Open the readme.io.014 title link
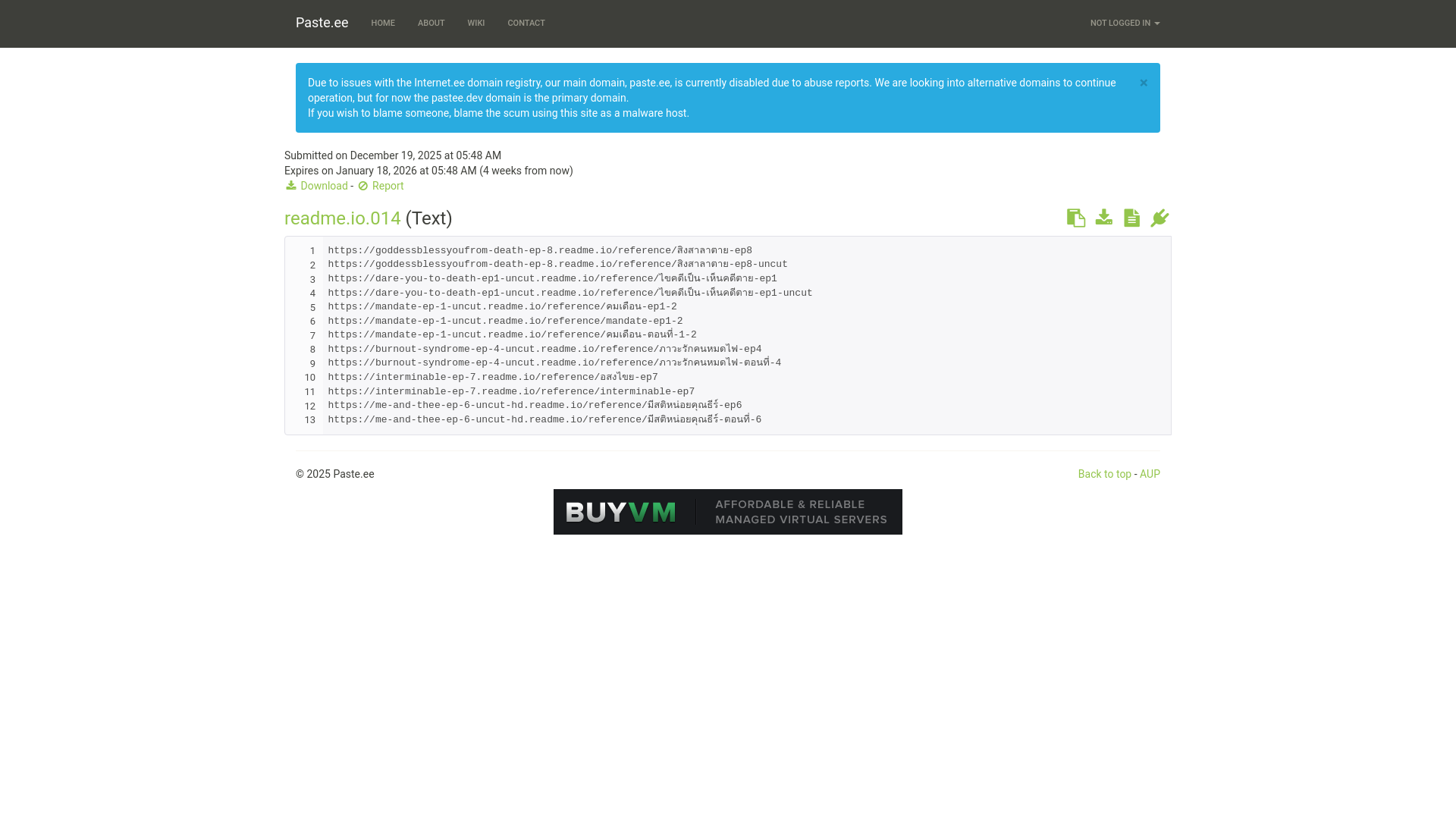The image size is (1456, 819). pyautogui.click(x=343, y=218)
